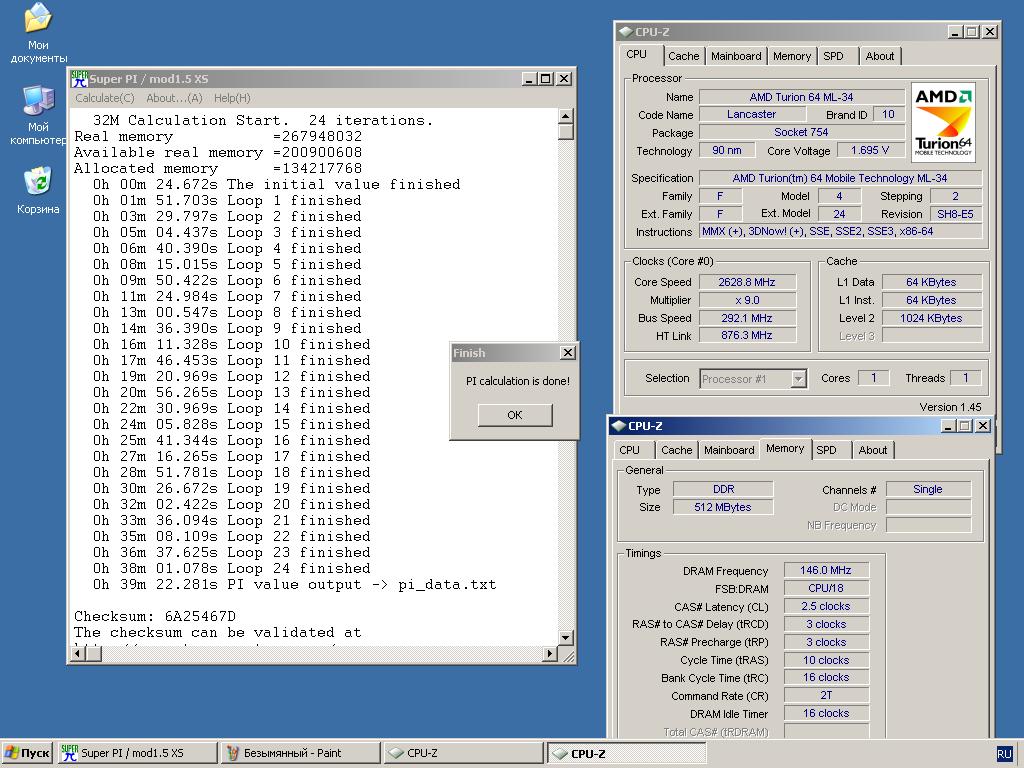Click the Command Rate 2T value

point(826,696)
